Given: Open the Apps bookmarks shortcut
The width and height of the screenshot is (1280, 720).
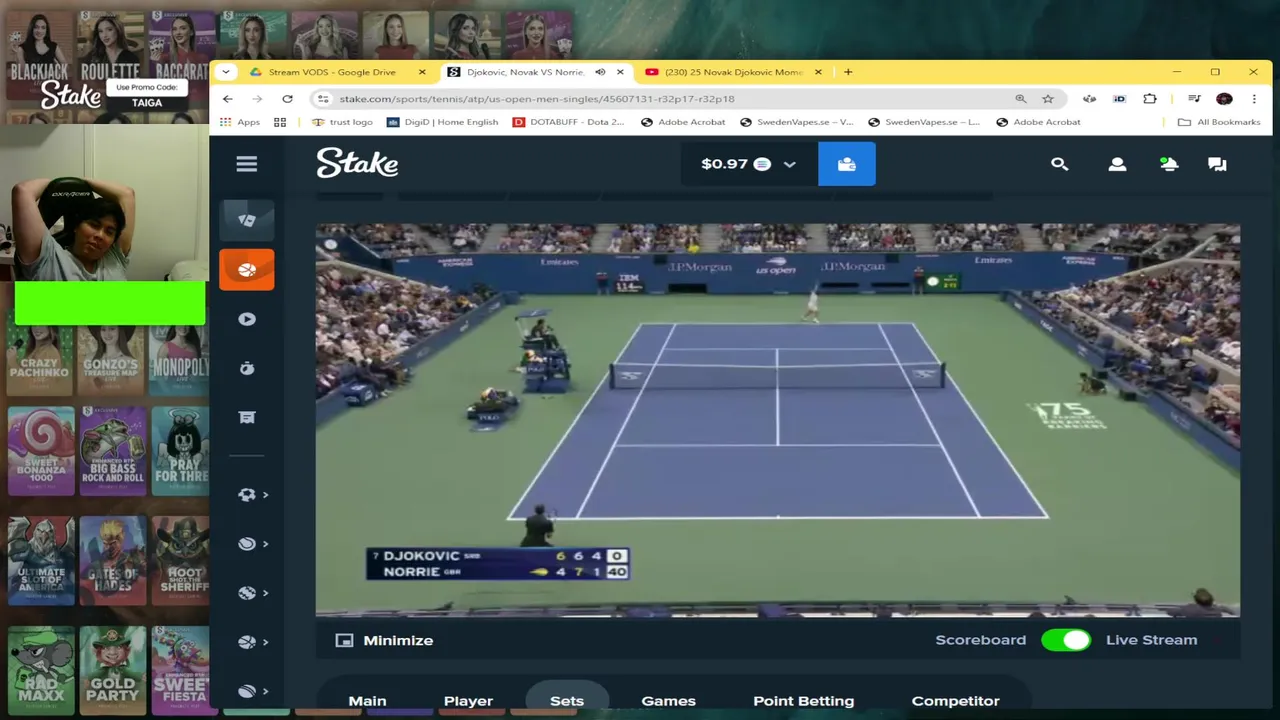Looking at the screenshot, I should point(239,122).
